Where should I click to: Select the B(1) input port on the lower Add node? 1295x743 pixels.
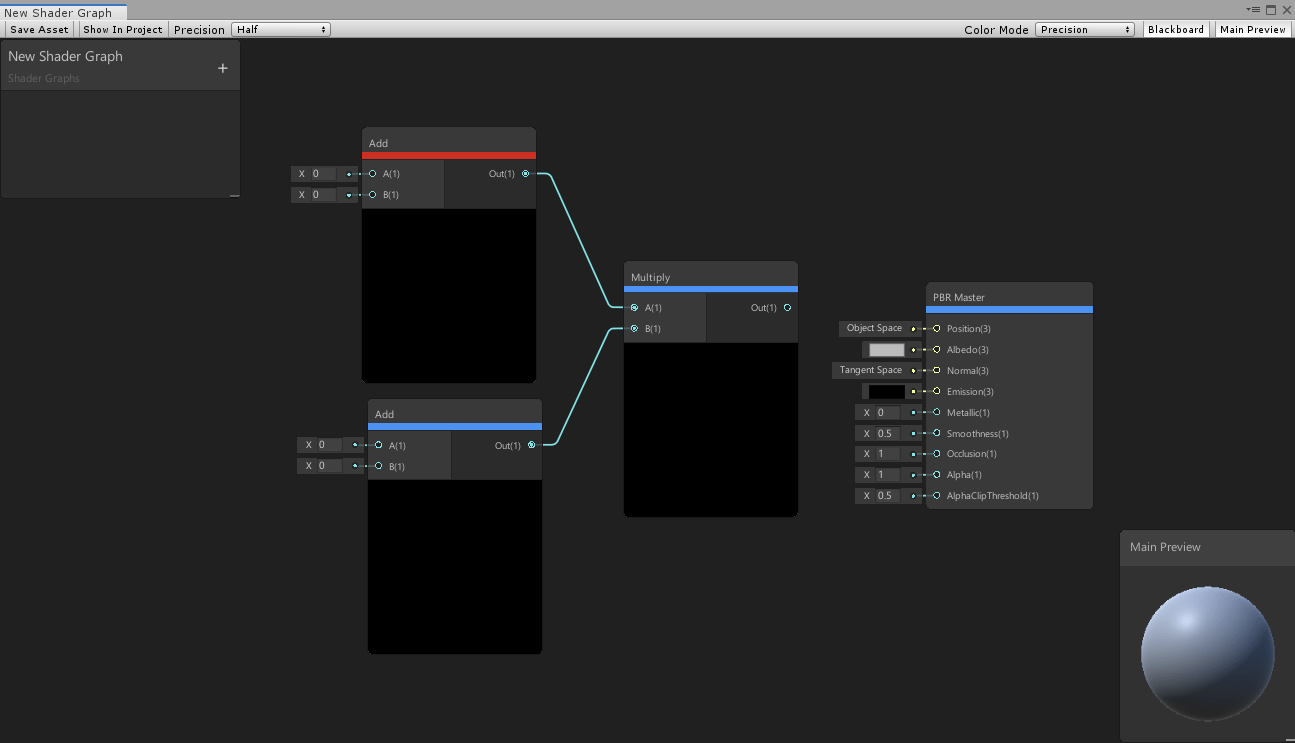[x=378, y=466]
